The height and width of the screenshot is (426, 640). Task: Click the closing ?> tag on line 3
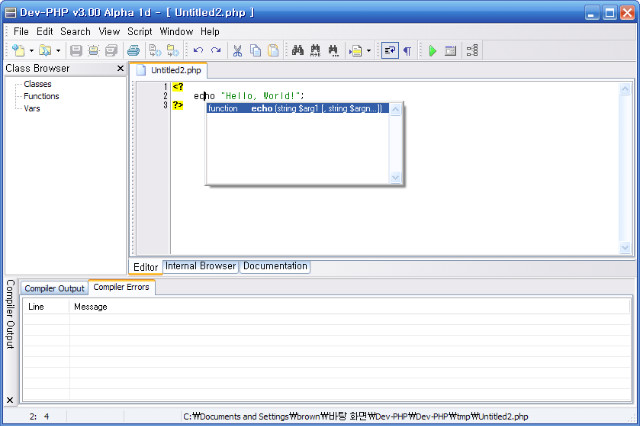[x=178, y=105]
